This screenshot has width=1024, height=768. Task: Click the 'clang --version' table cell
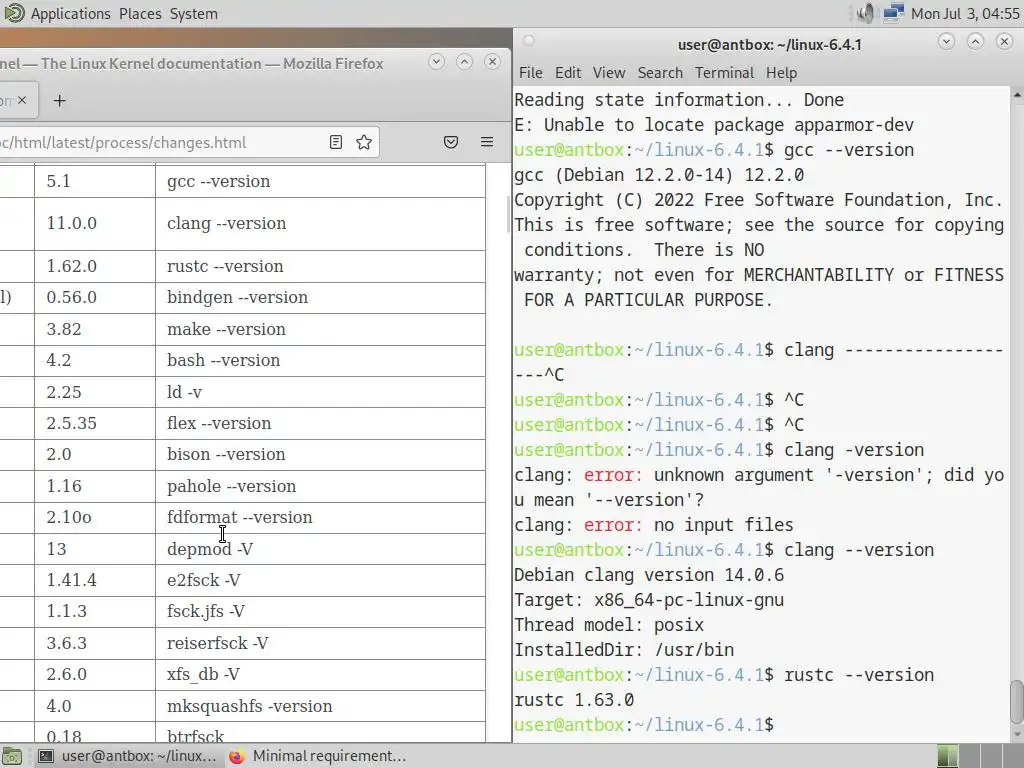(x=320, y=223)
